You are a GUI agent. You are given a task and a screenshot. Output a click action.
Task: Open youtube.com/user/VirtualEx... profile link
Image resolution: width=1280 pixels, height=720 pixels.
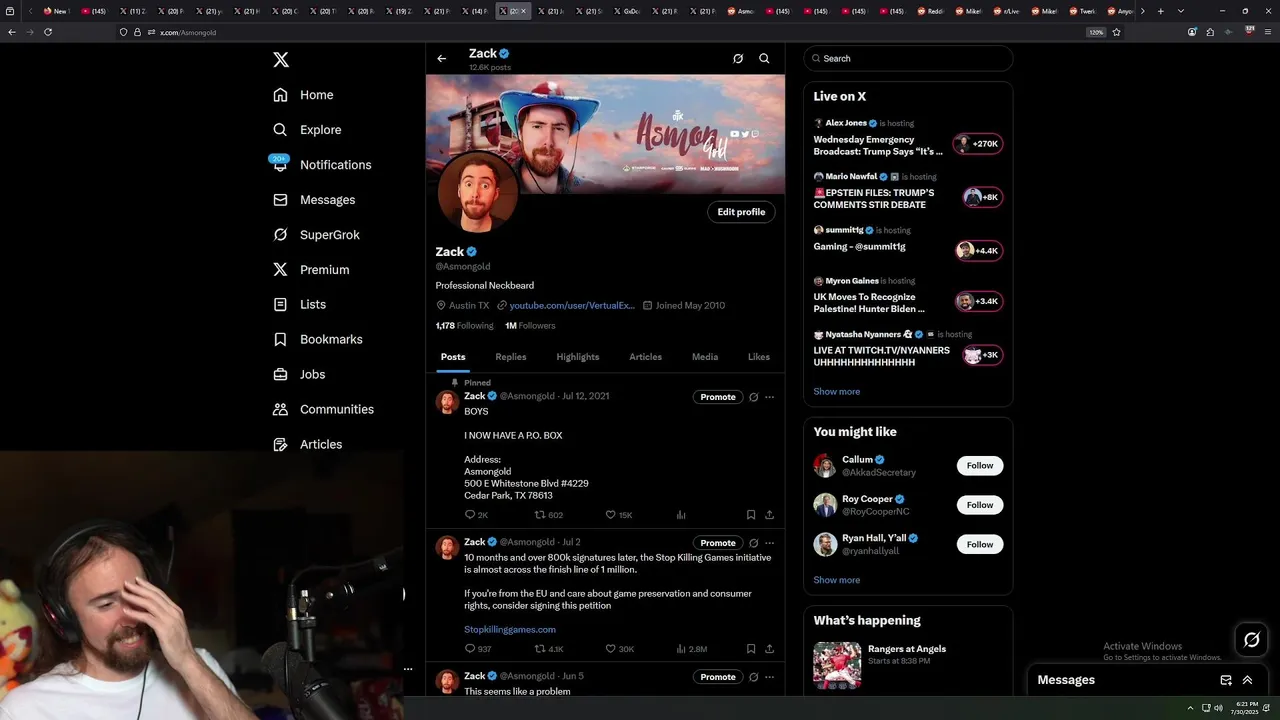click(572, 306)
